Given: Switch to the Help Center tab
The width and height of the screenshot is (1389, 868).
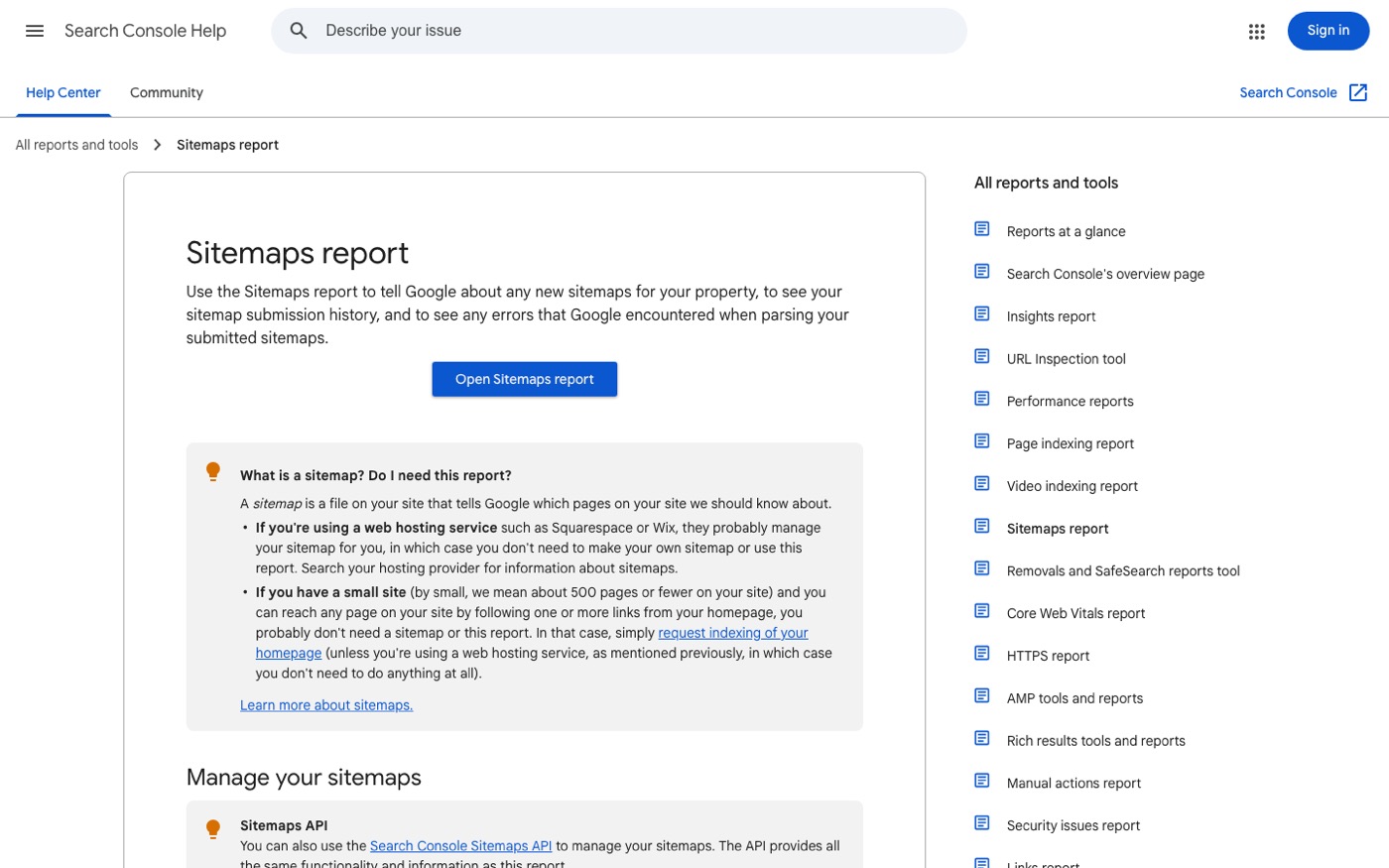Looking at the screenshot, I should point(63,93).
